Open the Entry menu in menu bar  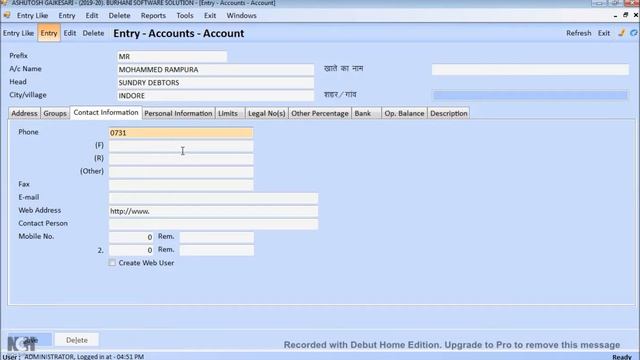click(67, 16)
